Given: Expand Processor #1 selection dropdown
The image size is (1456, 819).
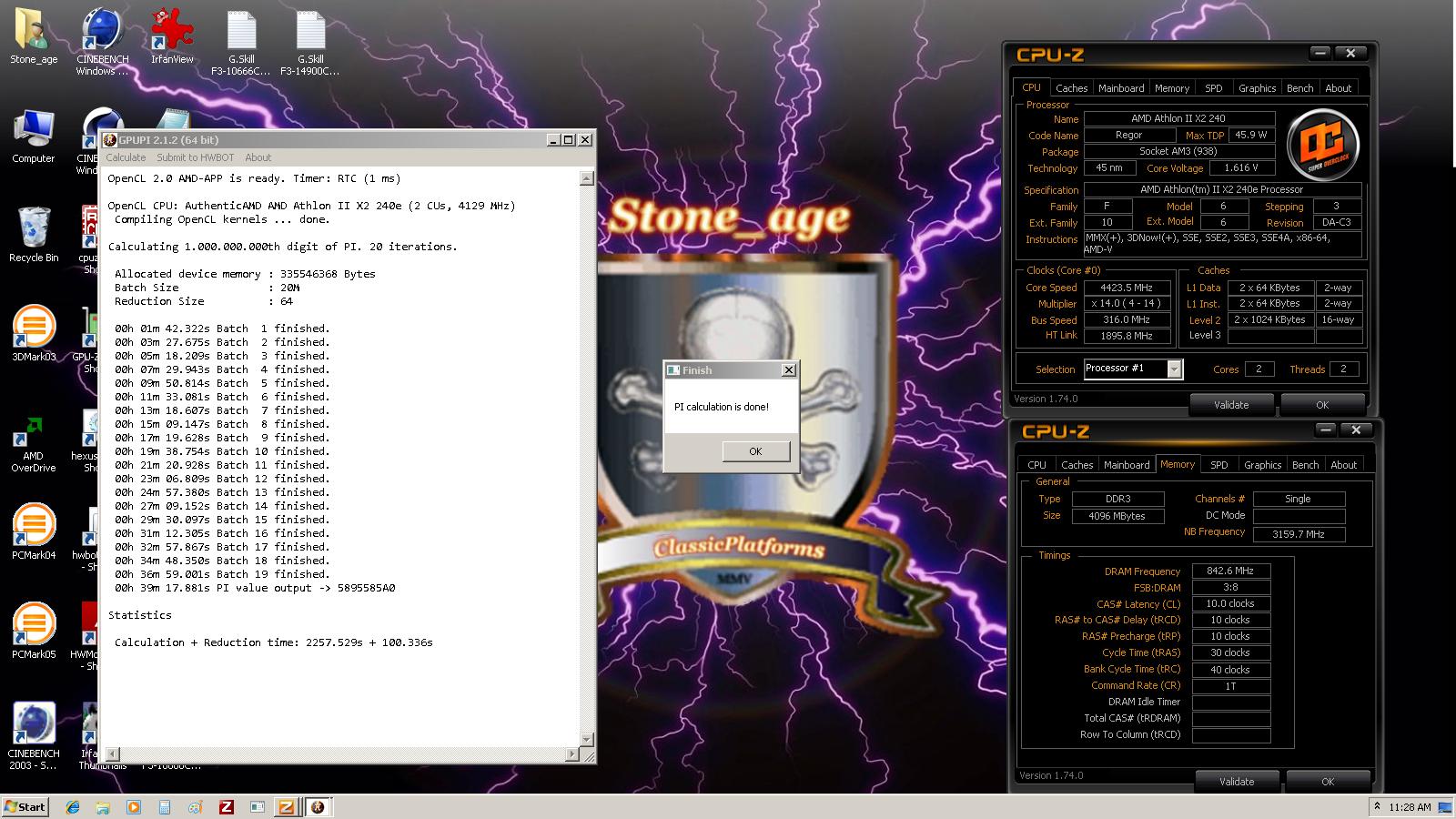Looking at the screenshot, I should pos(1175,369).
